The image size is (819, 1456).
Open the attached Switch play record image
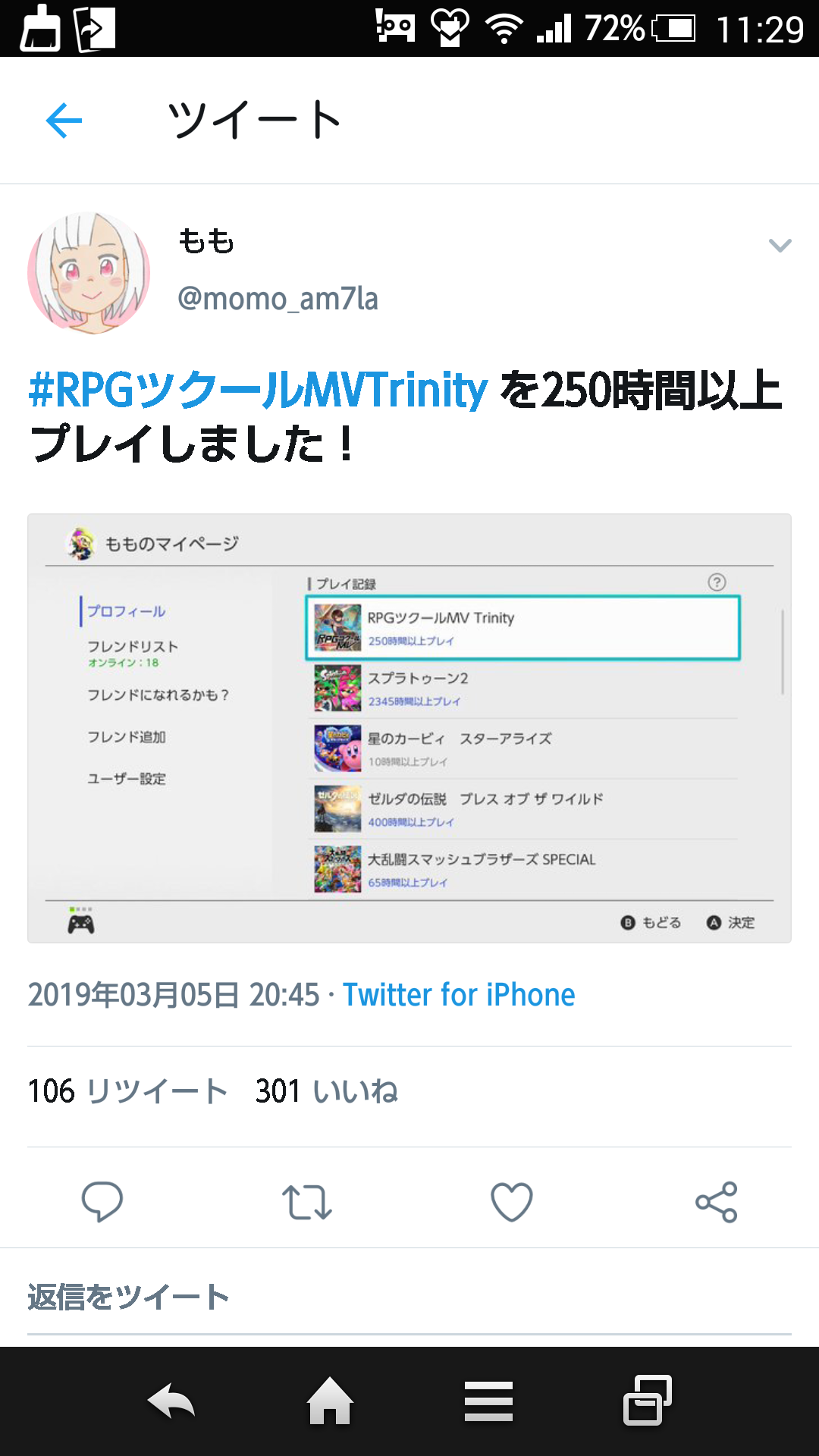409,729
